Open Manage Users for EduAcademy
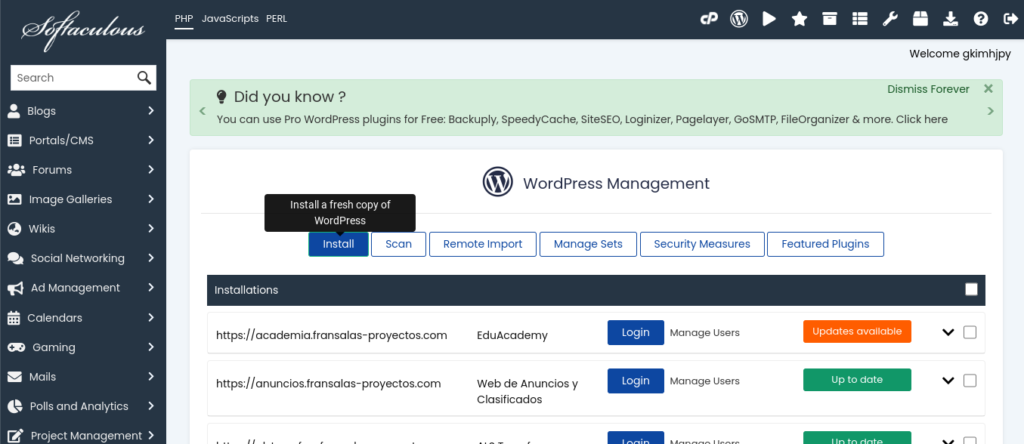Screen dimensions: 1024x444 coord(705,332)
